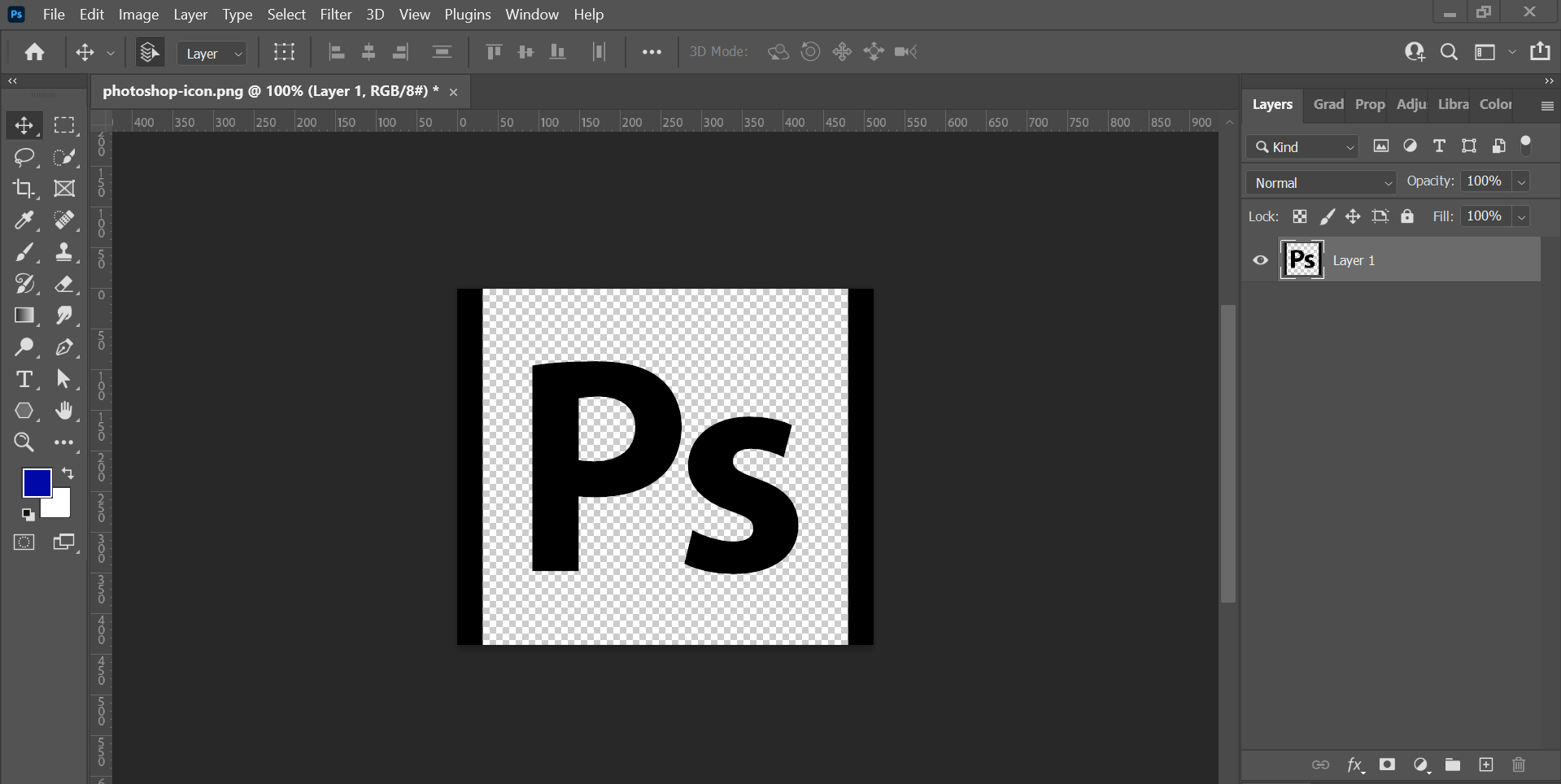Image resolution: width=1561 pixels, height=784 pixels.
Task: Open the blend mode Normal dropdown
Action: click(1321, 183)
